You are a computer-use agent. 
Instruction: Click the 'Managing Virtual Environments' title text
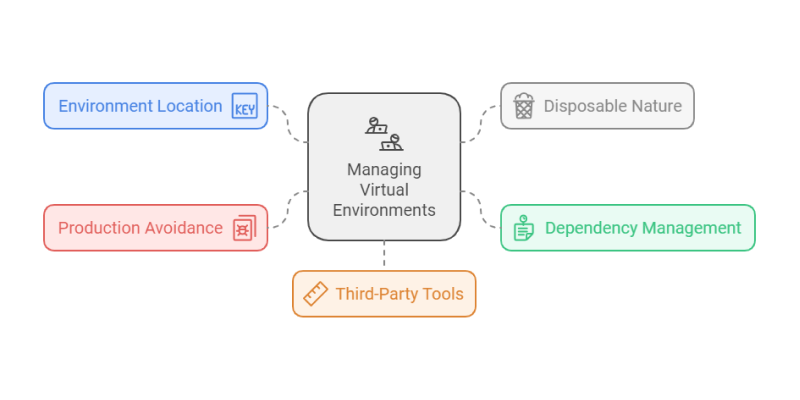[x=384, y=190]
